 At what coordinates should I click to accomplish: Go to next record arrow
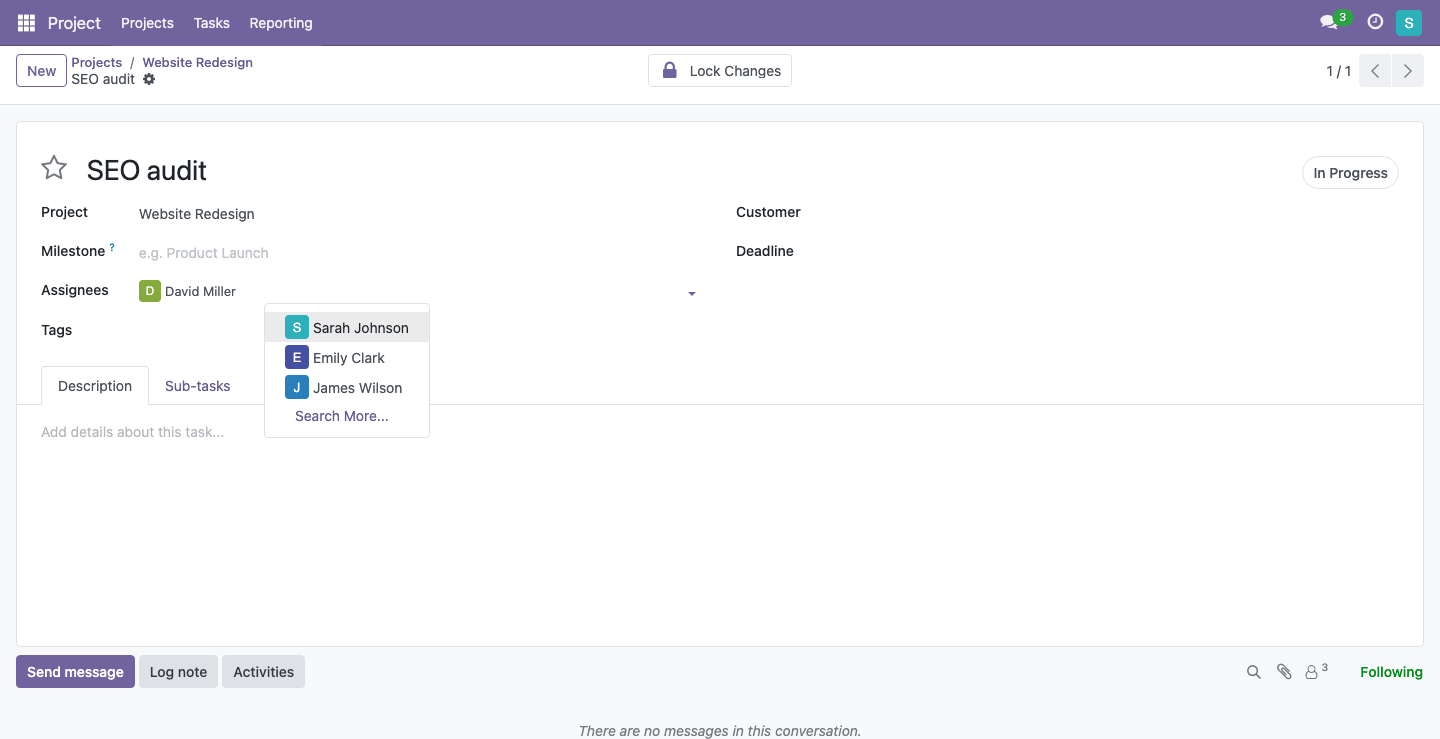(1408, 71)
